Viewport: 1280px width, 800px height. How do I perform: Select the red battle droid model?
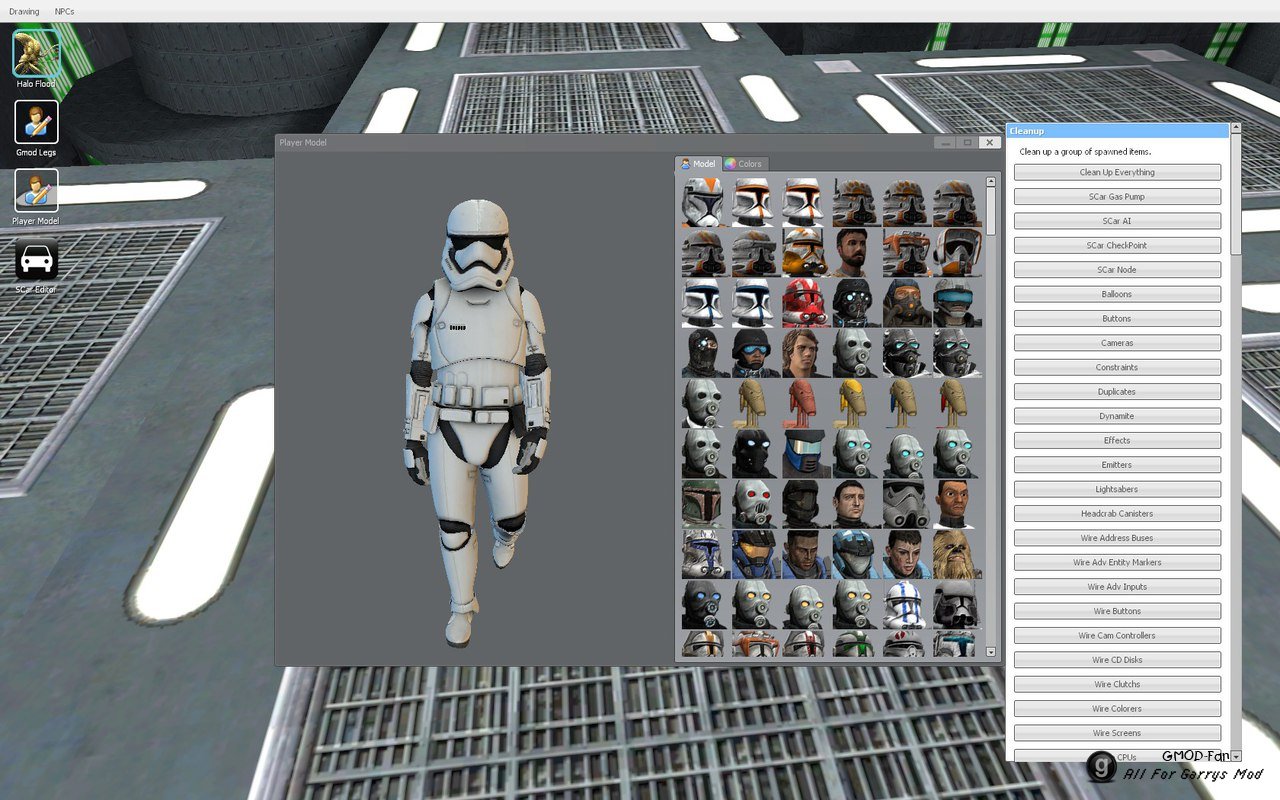[x=807, y=402]
